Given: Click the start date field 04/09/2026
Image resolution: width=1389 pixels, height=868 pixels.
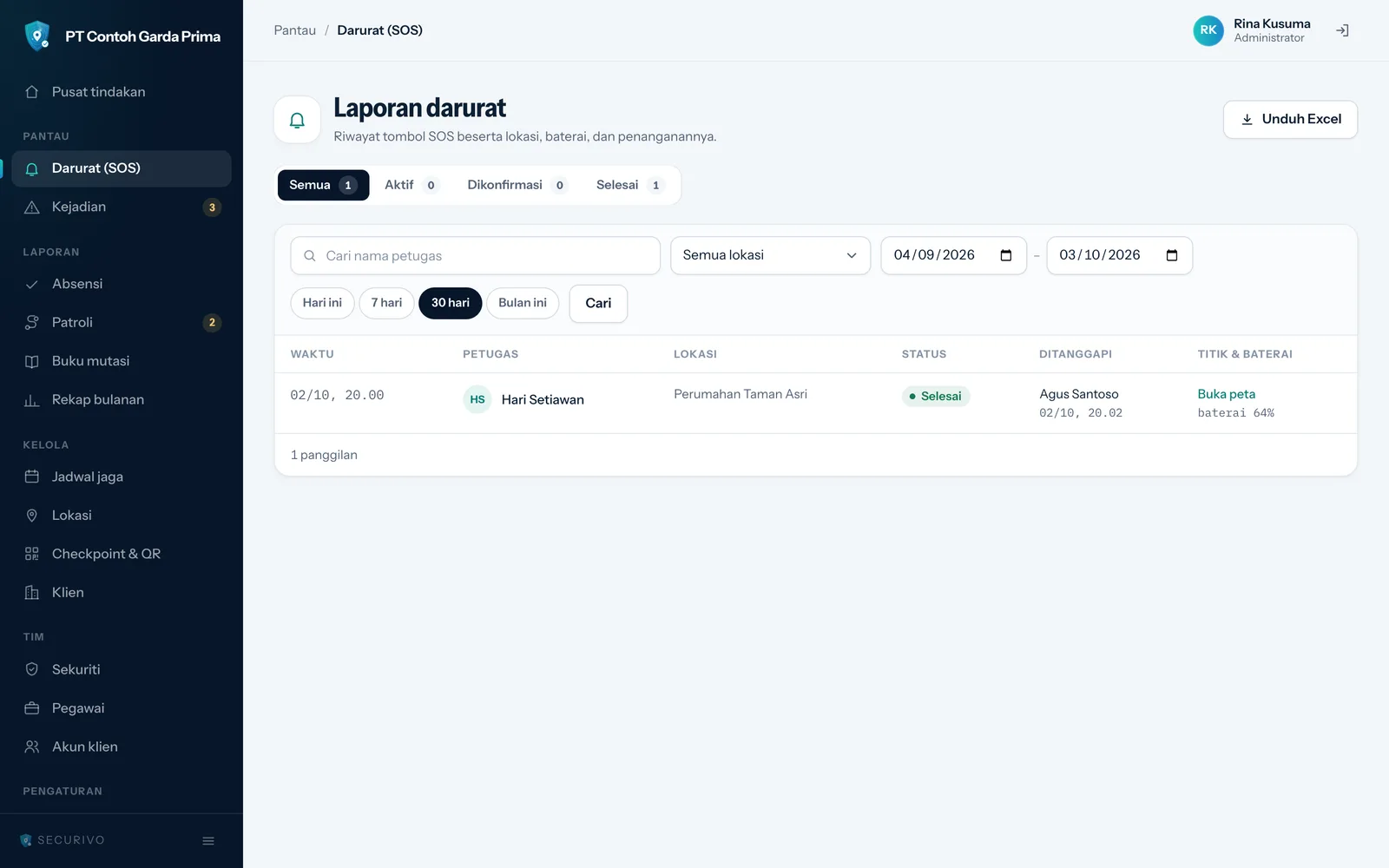Looking at the screenshot, I should pyautogui.click(x=953, y=255).
